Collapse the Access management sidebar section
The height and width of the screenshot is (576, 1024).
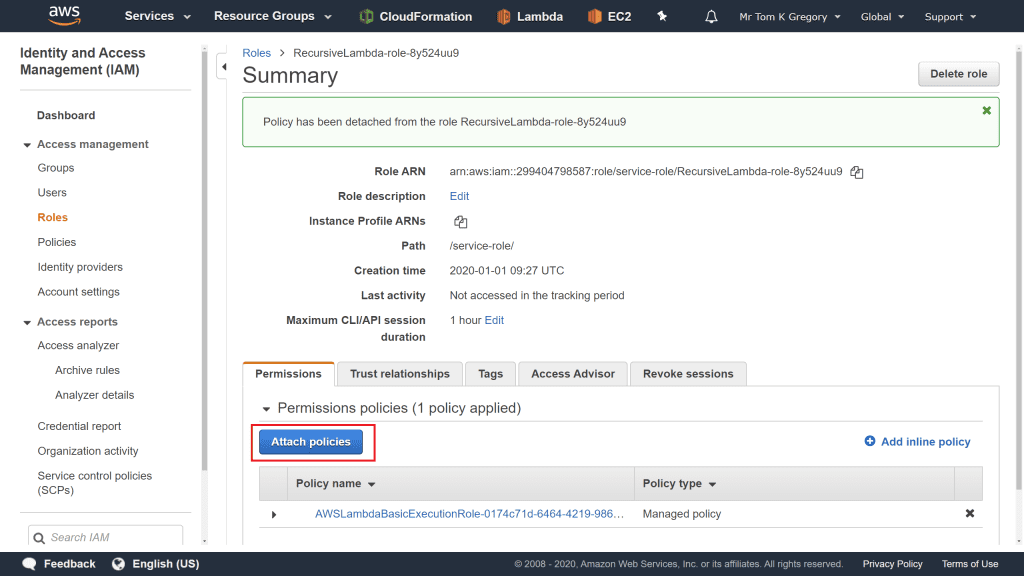27,145
